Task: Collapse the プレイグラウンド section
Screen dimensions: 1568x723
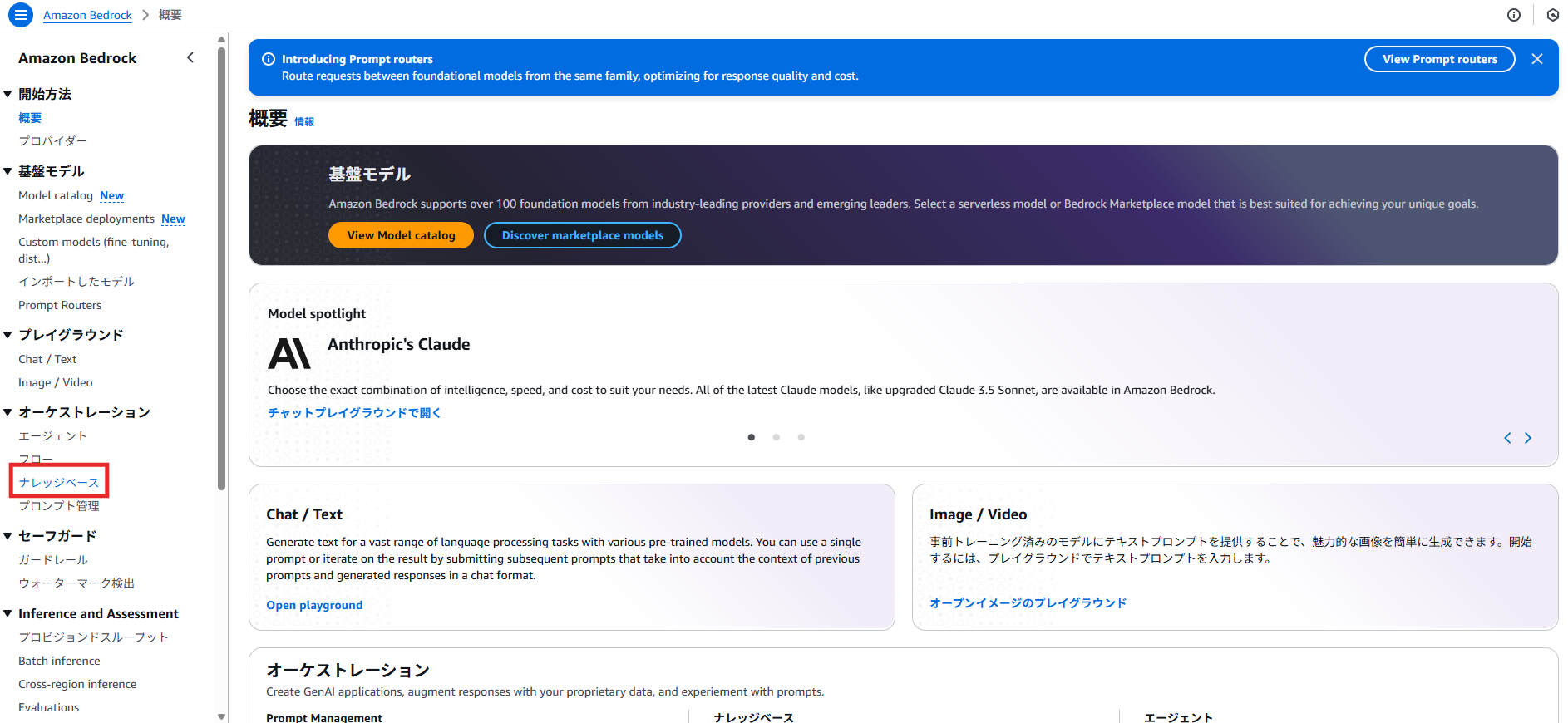Action: tap(7, 335)
